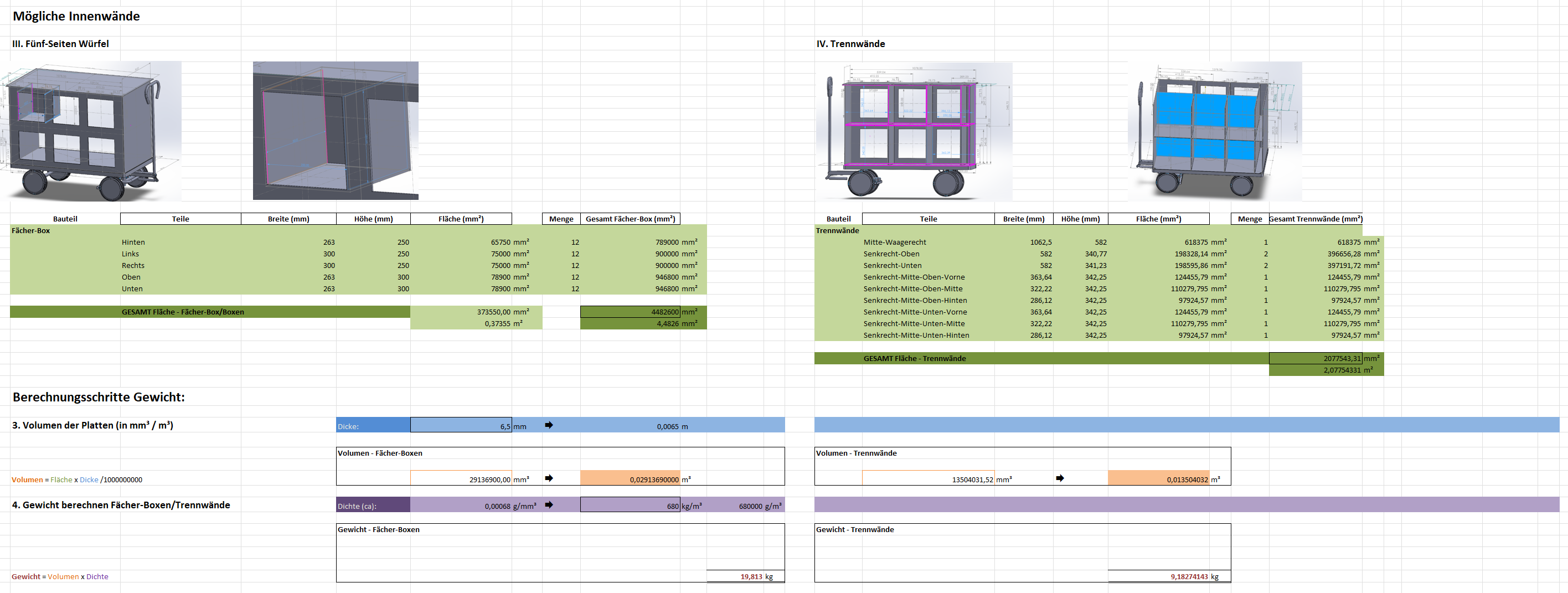Click the Mögliche Innenwände title cell
The width and height of the screenshot is (1568, 593).
coord(77,17)
